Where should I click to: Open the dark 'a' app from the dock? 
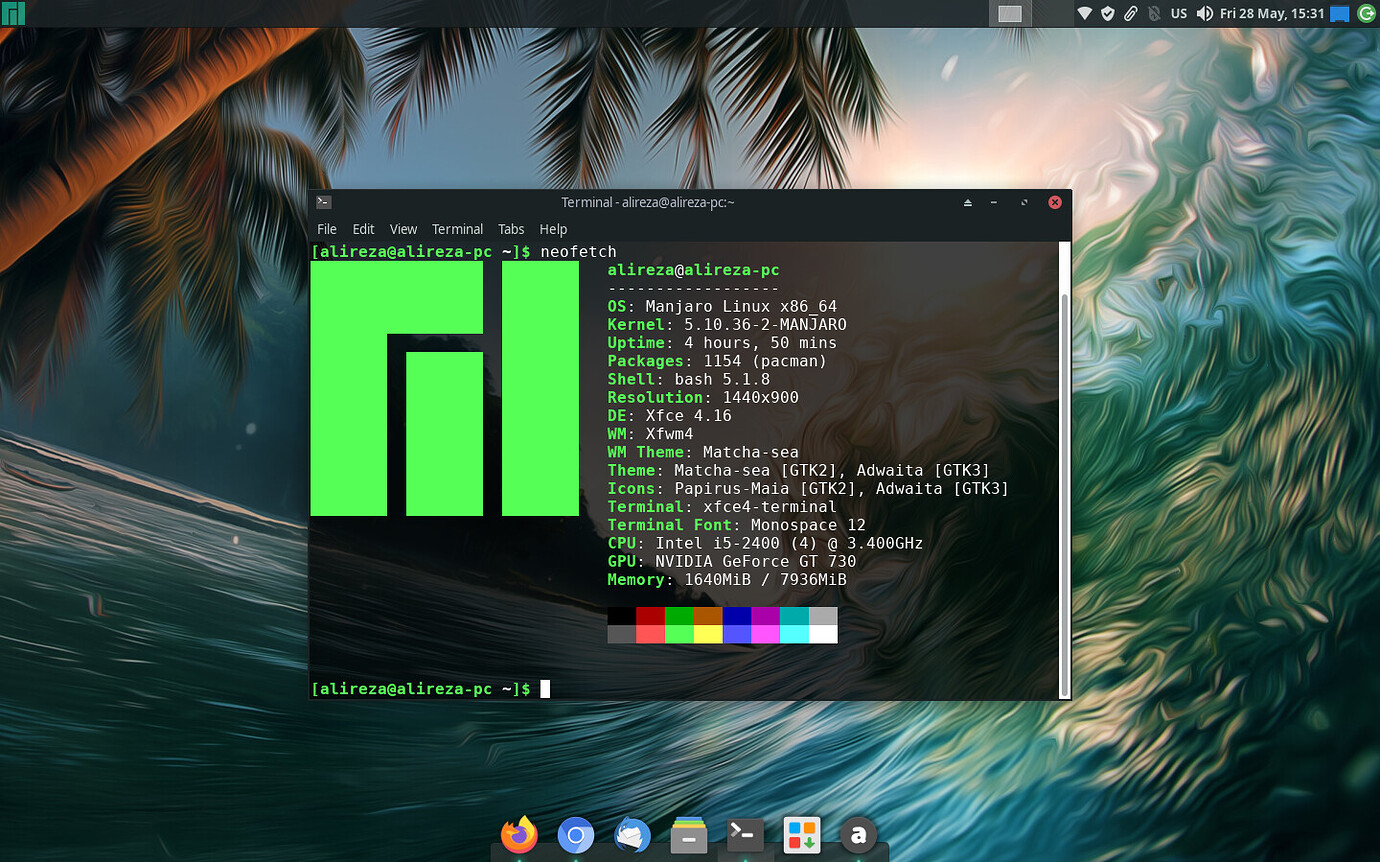(858, 834)
